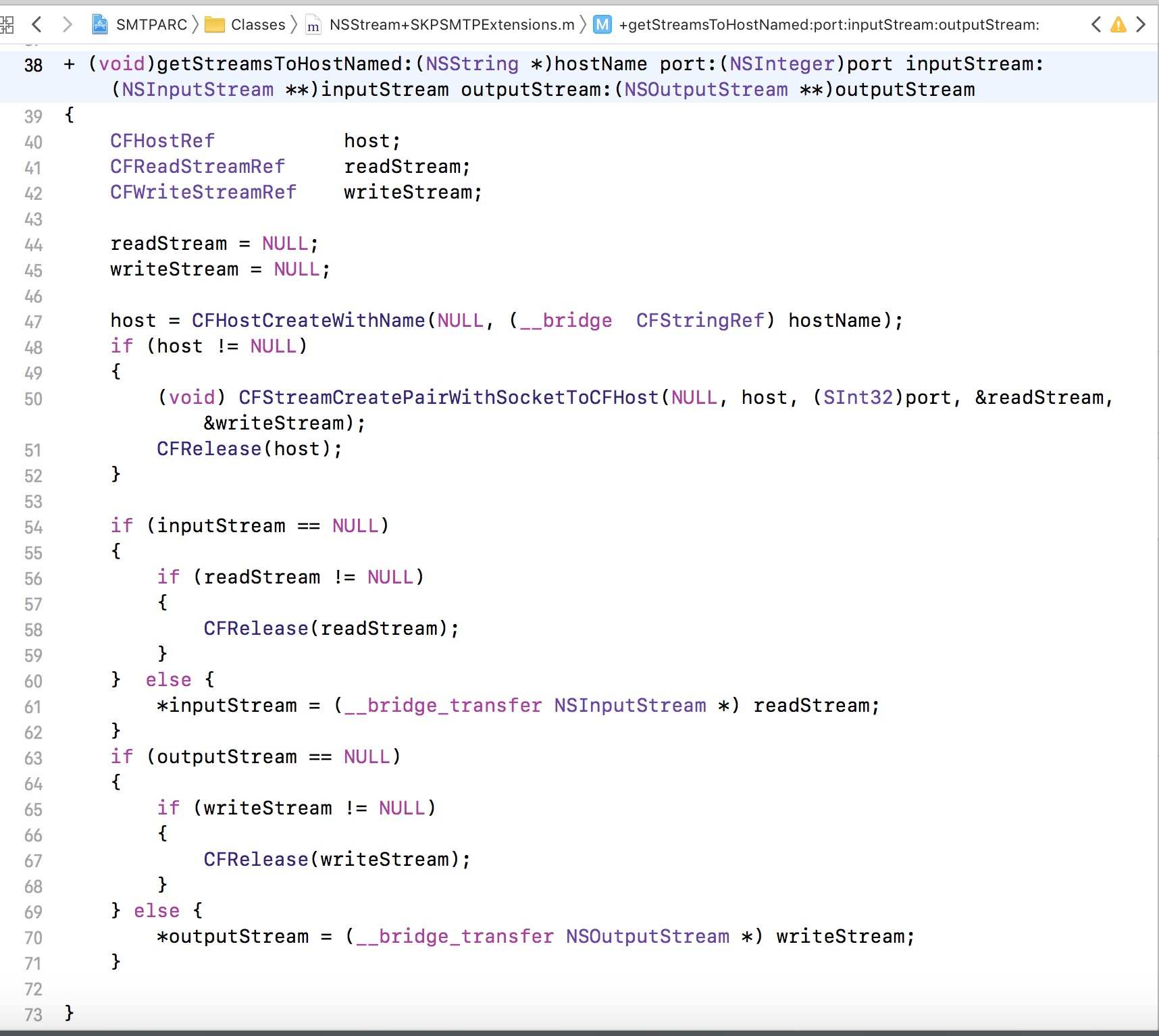
Task: Click on CFHostRef type on line 40
Action: (162, 141)
